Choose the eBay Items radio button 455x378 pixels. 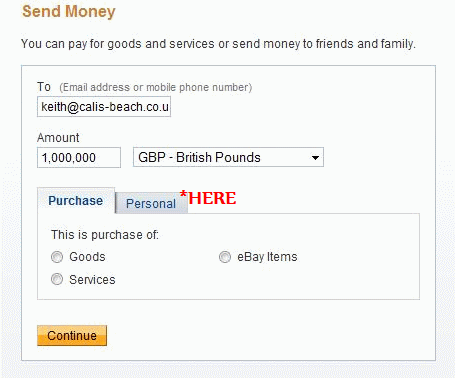point(225,257)
